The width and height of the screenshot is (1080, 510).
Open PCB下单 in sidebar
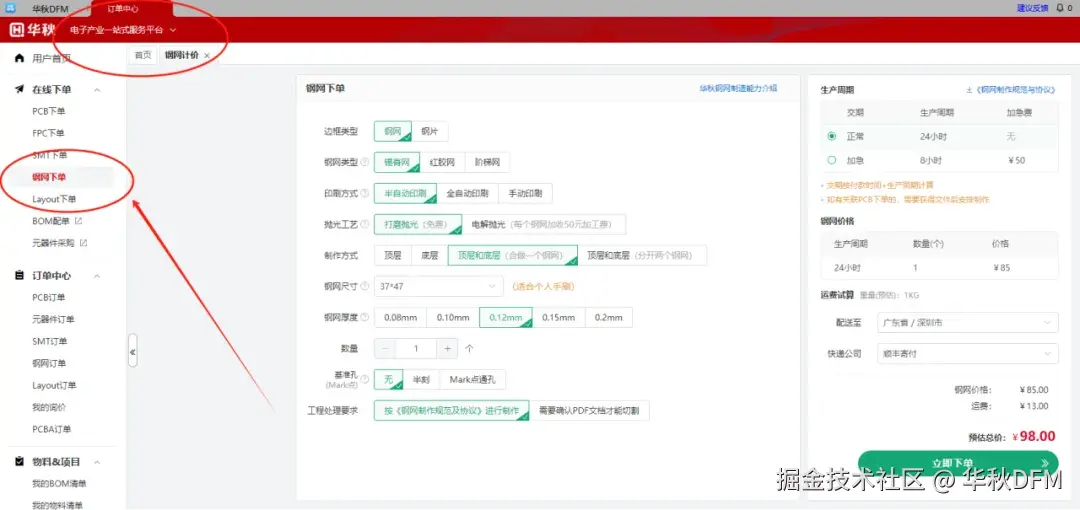pyautogui.click(x=49, y=111)
